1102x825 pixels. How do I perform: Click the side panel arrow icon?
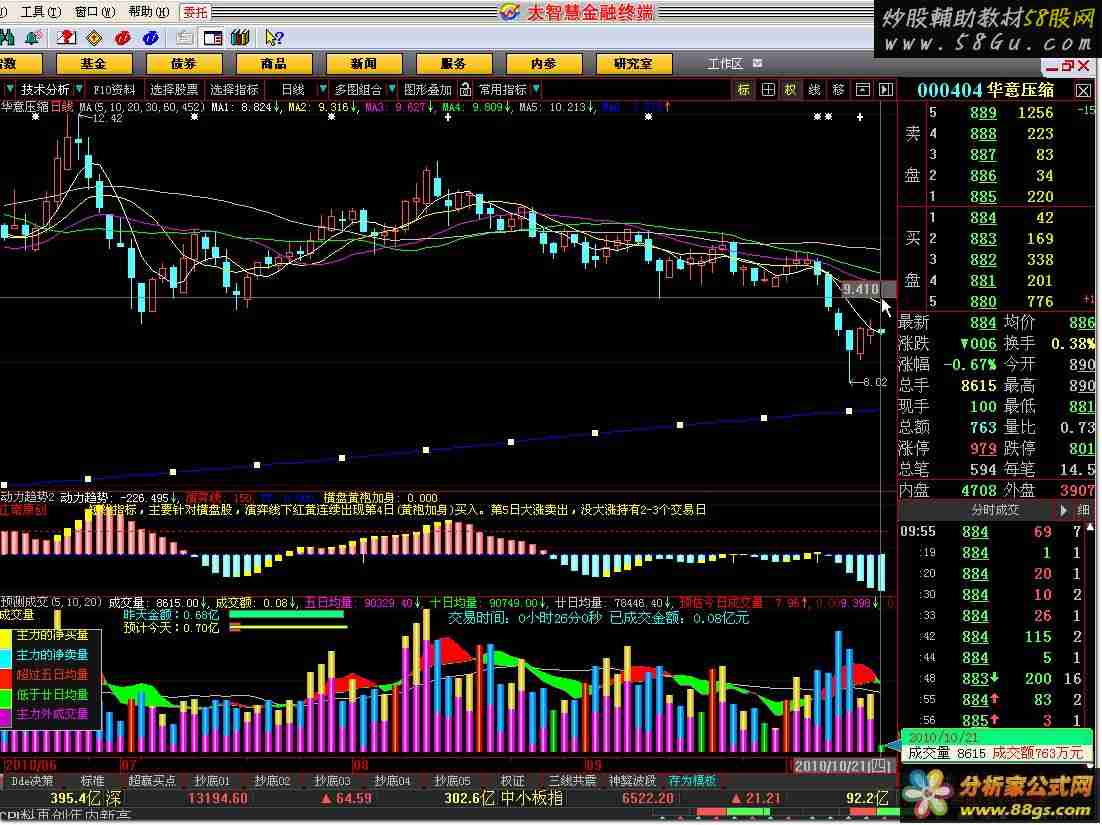coord(886,90)
